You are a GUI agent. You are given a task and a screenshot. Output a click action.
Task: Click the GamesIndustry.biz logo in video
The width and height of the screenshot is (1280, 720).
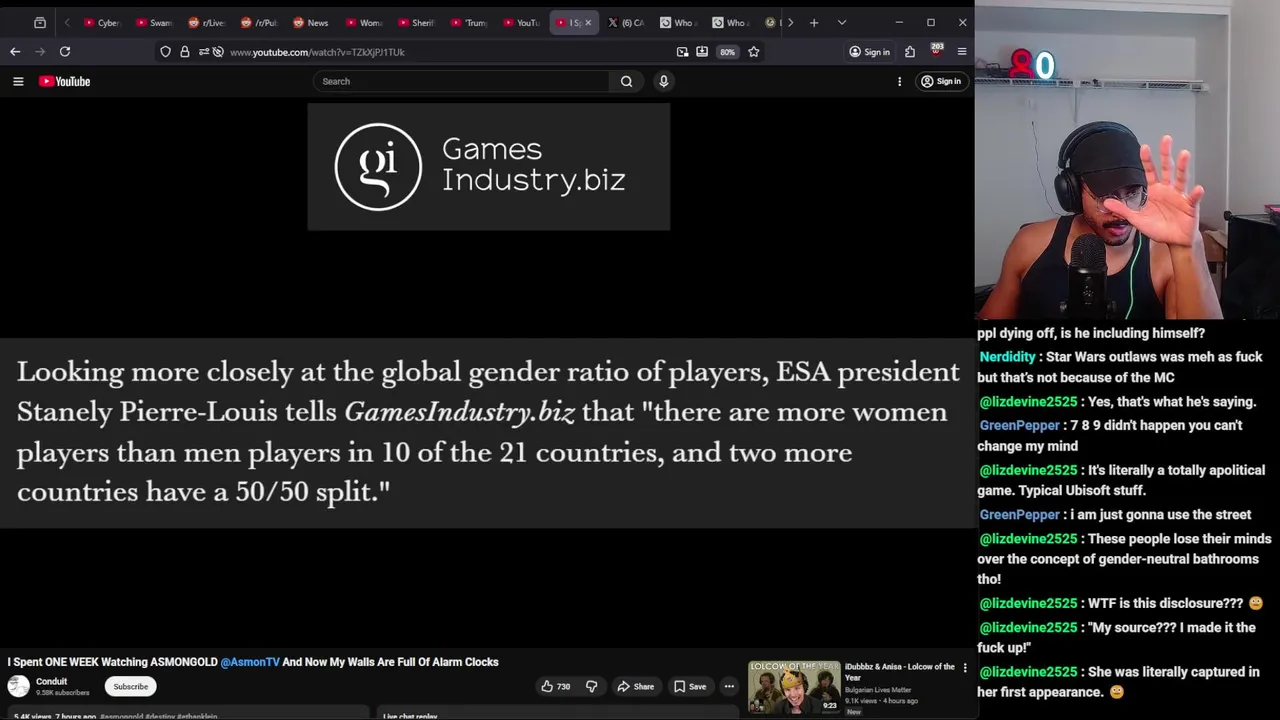point(488,166)
